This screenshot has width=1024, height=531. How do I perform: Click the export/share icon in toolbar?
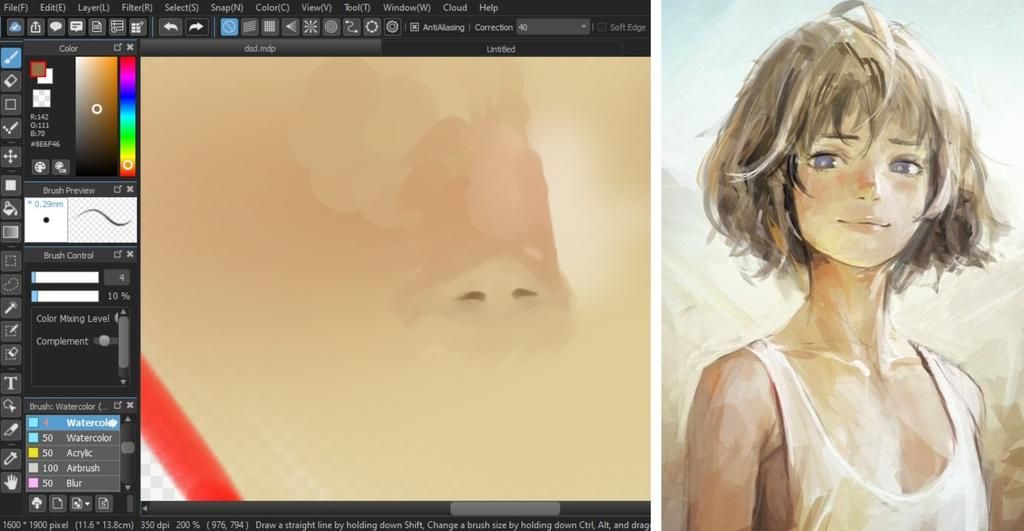click(35, 27)
